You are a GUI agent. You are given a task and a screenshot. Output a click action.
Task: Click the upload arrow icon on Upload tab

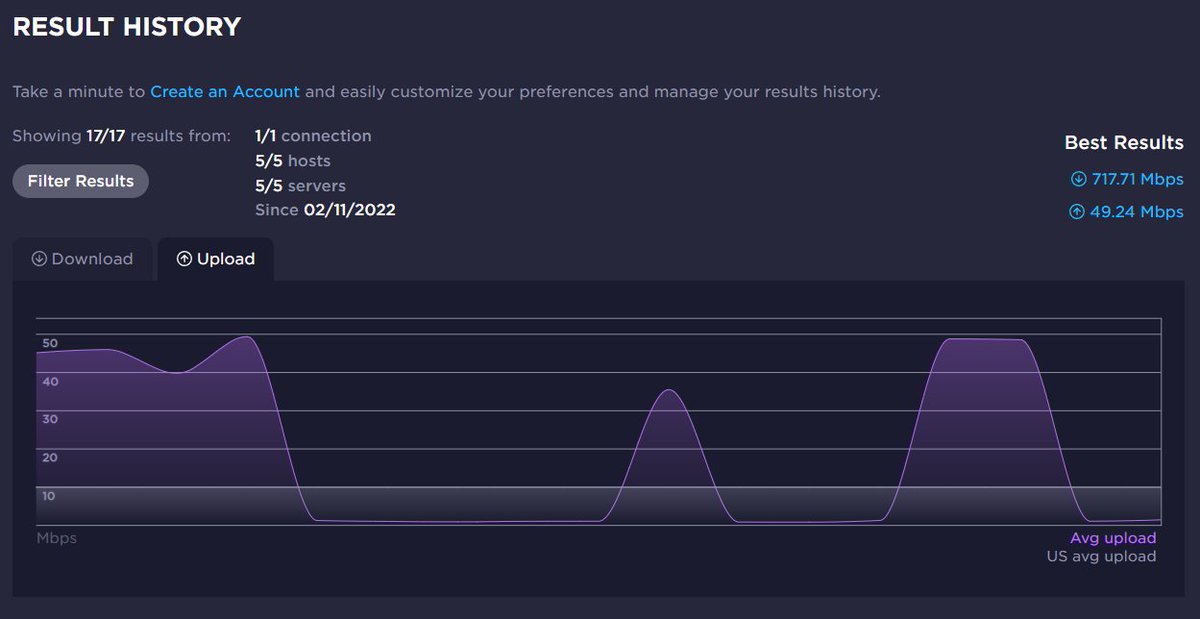coord(184,258)
